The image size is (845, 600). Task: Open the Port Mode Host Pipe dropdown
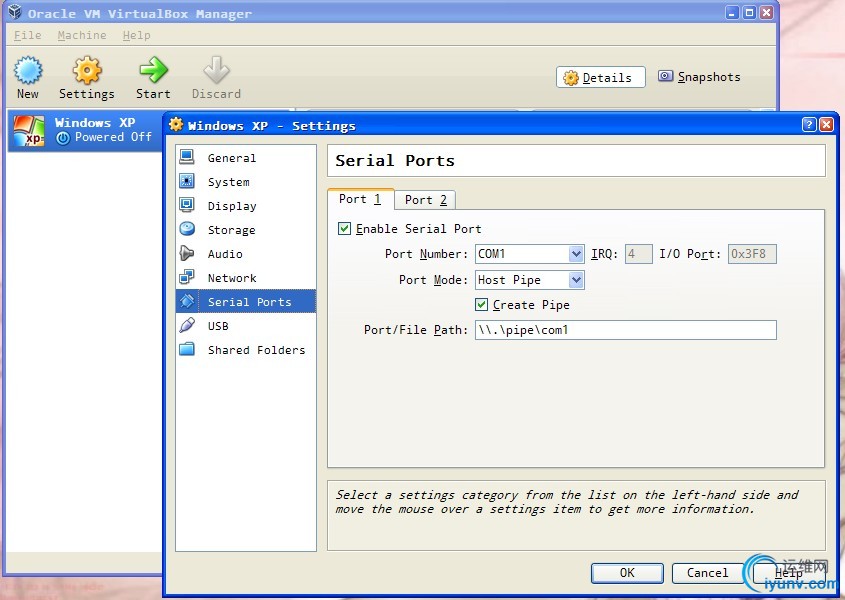pyautogui.click(x=576, y=280)
